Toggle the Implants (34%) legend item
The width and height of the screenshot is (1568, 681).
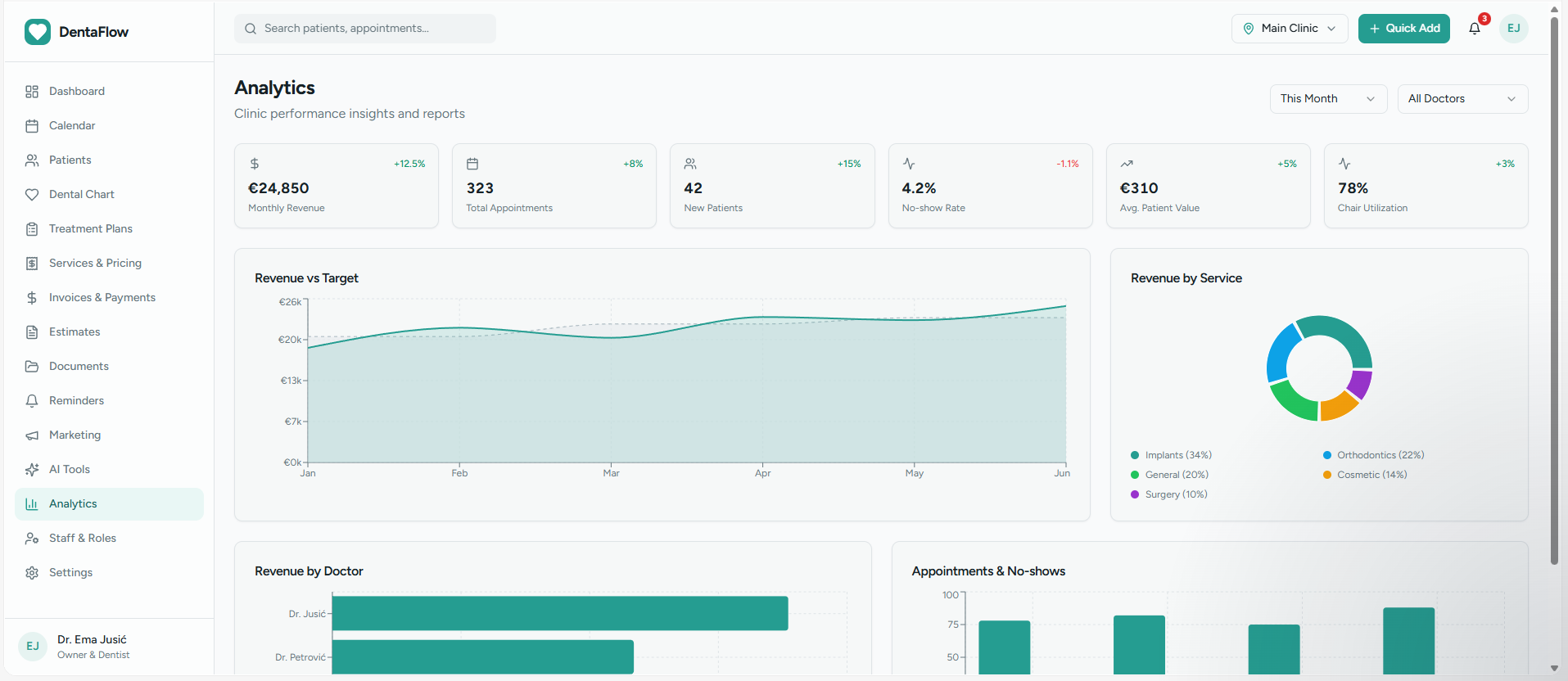coord(1171,455)
